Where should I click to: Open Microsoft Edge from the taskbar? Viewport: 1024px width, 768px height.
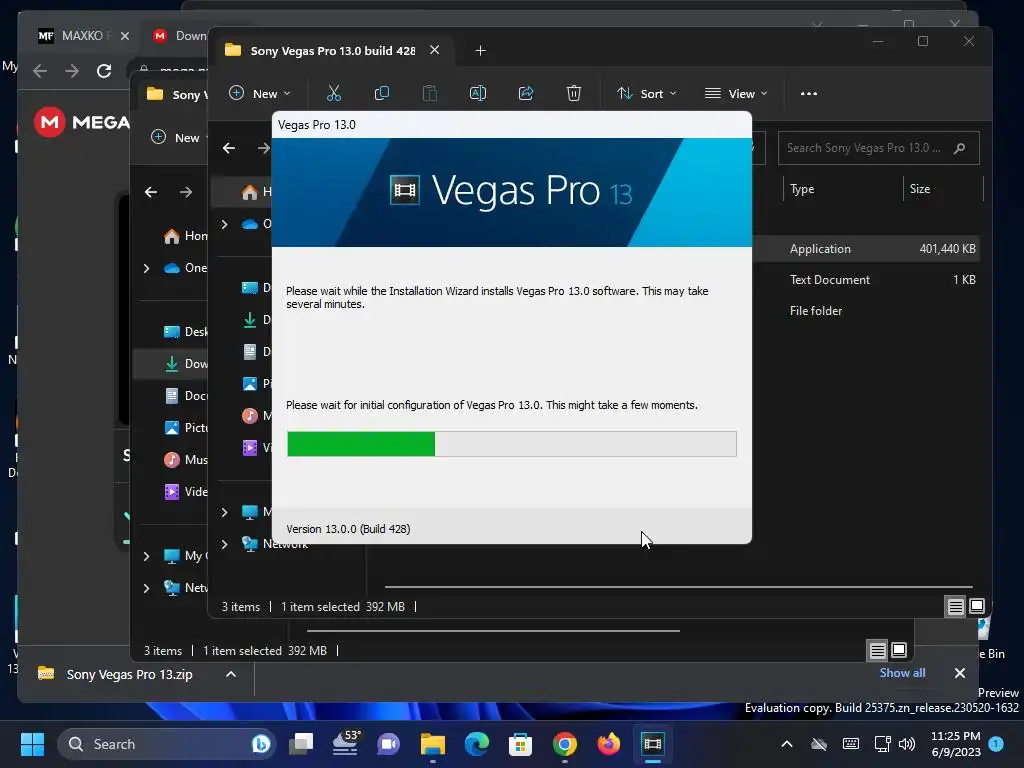pyautogui.click(x=477, y=744)
